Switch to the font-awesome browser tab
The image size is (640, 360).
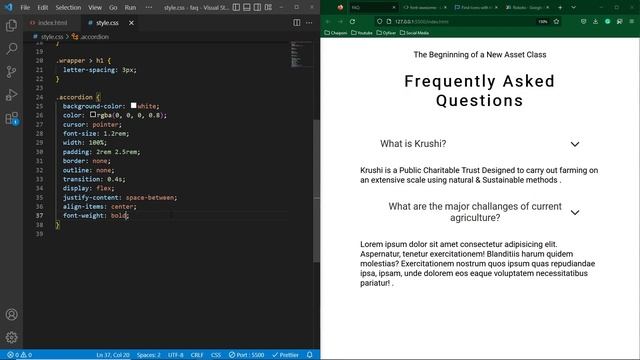pos(424,7)
